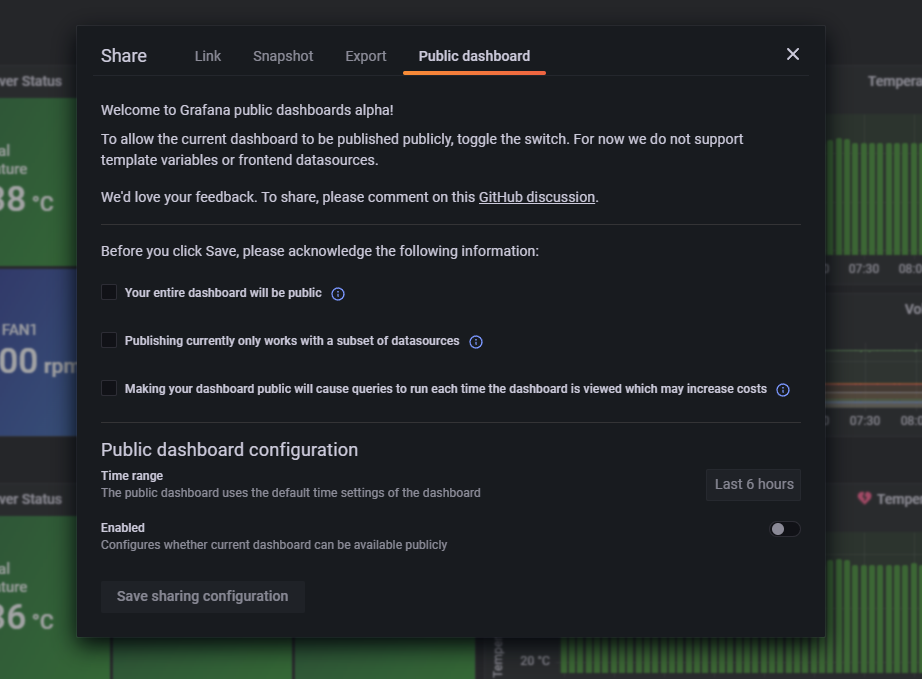The width and height of the screenshot is (922, 679).
Task: Close the Share dialog with the X icon
Action: pyautogui.click(x=793, y=54)
